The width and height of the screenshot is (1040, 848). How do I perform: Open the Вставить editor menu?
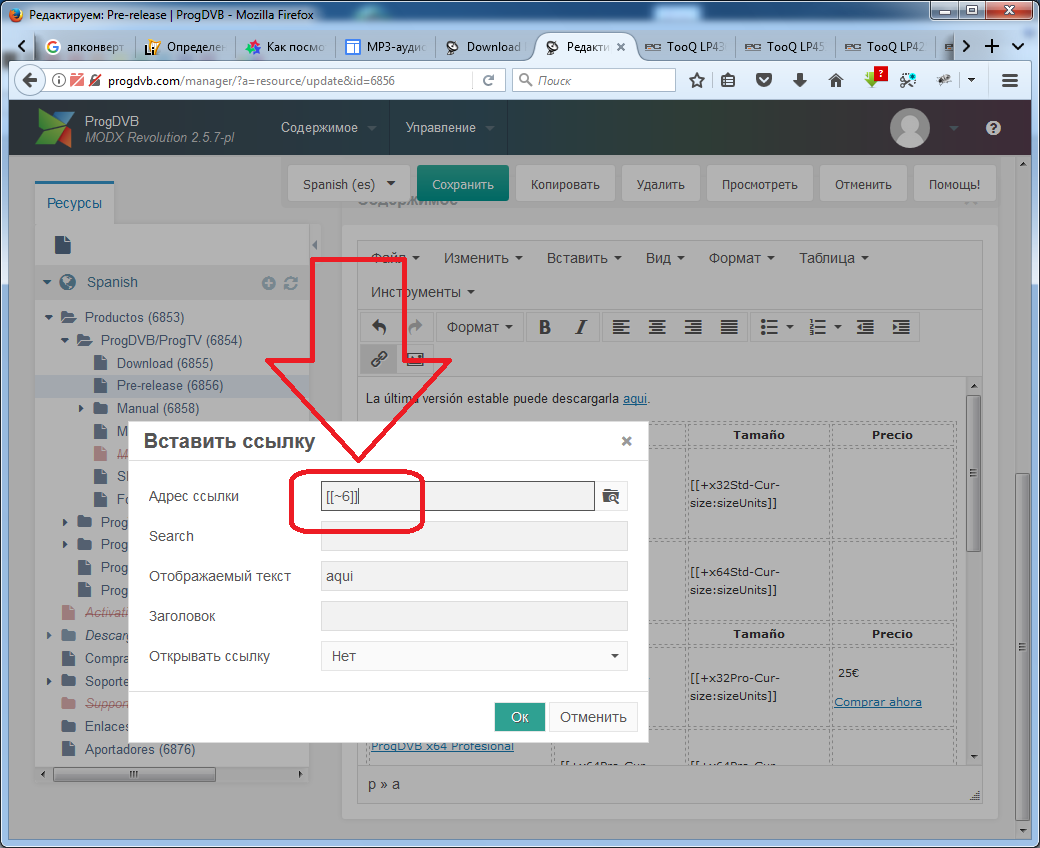pyautogui.click(x=584, y=259)
